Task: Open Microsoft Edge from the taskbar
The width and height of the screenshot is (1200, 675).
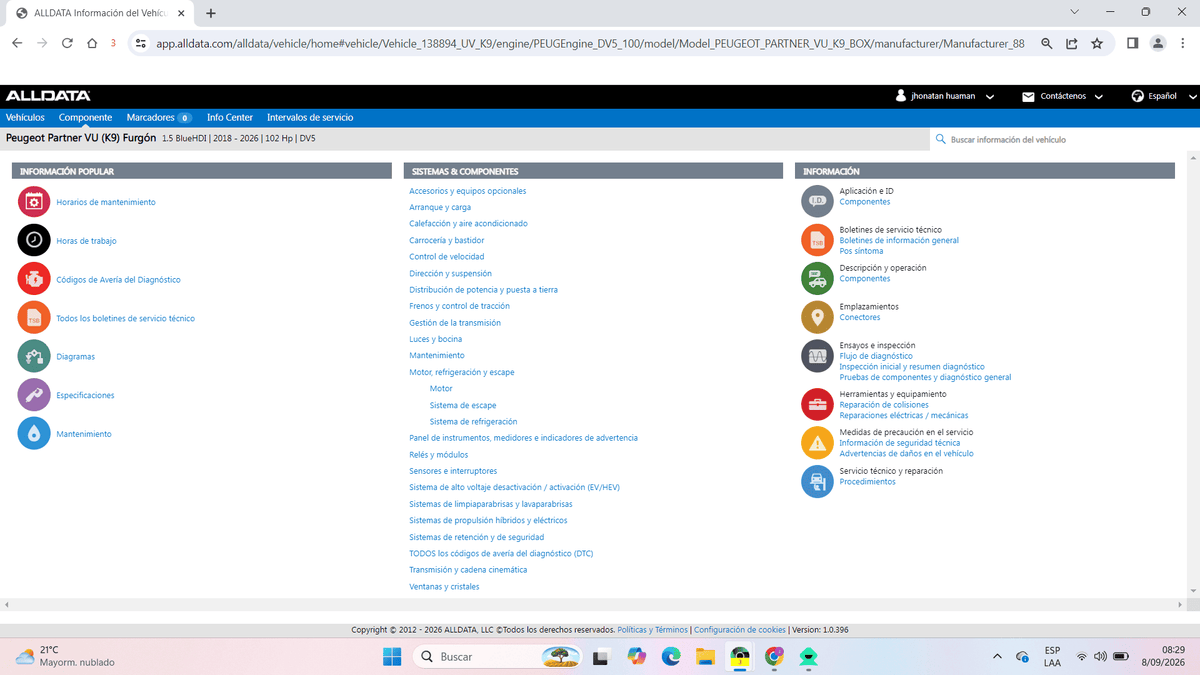Action: pos(671,657)
